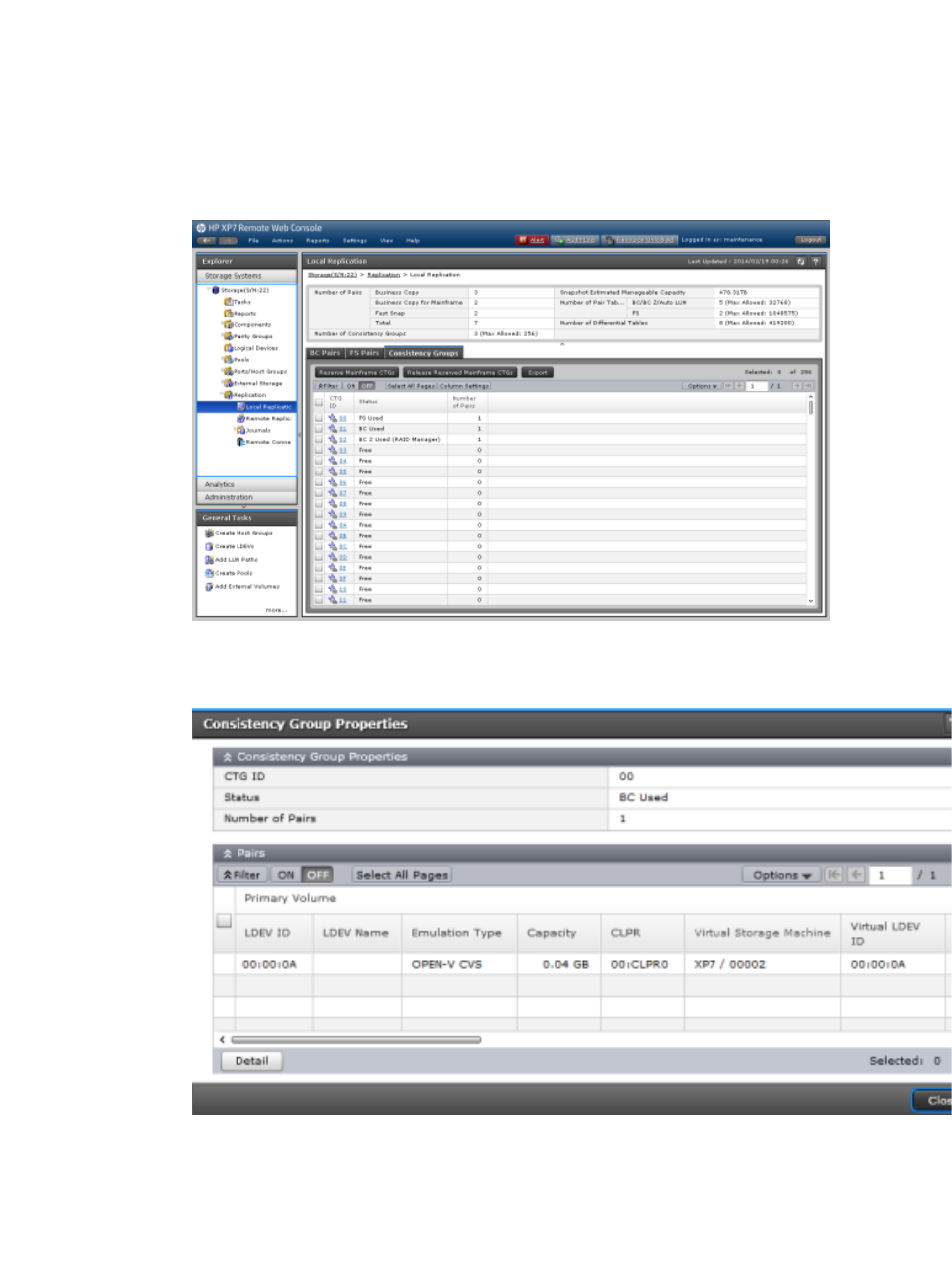This screenshot has width=952, height=1268.
Task: Go to the first page in the console table pager
Action: click(x=728, y=386)
